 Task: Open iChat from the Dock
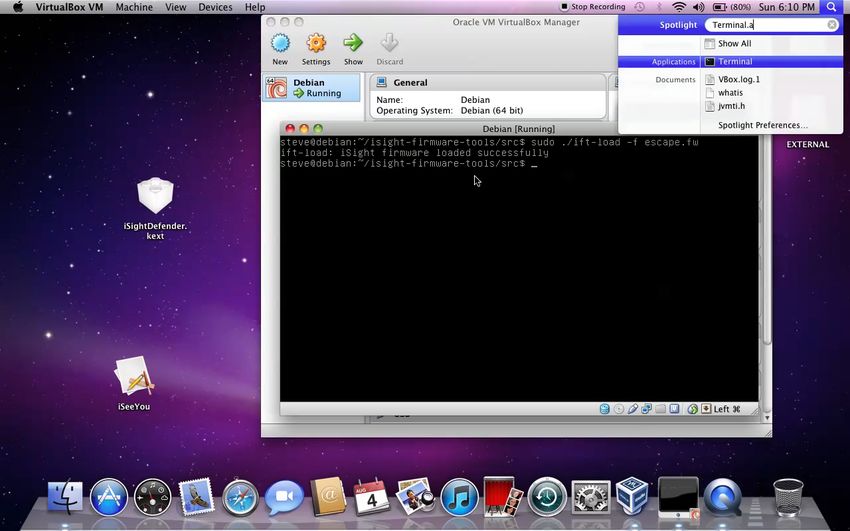(284, 497)
